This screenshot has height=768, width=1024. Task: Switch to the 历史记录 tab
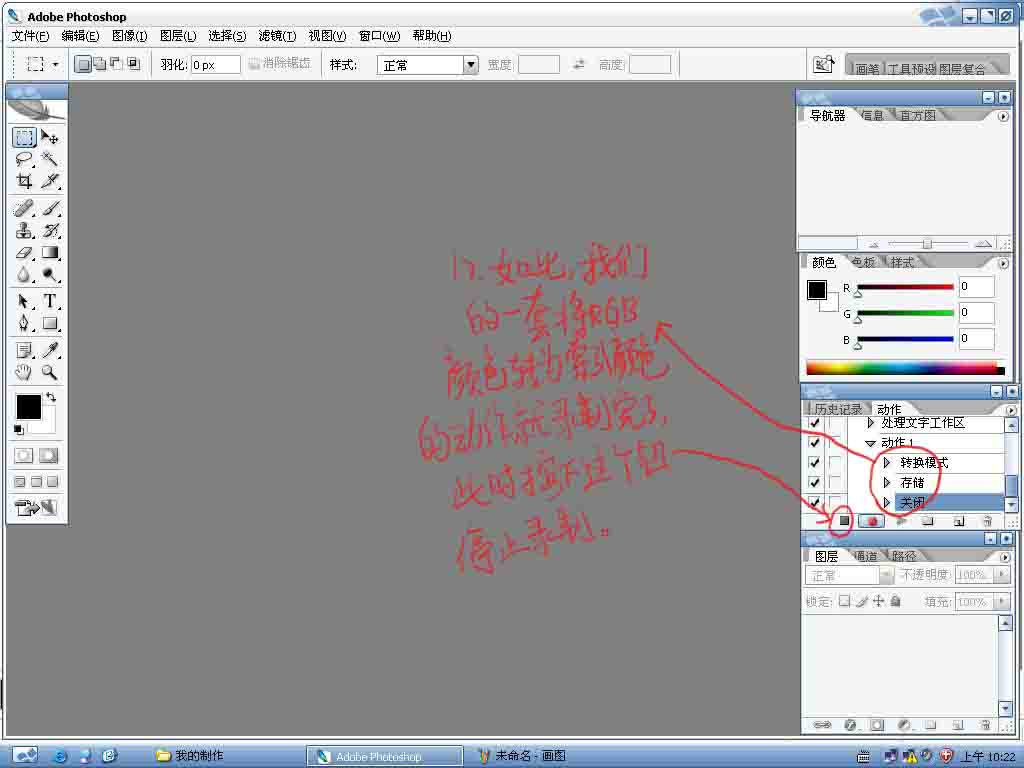click(837, 409)
